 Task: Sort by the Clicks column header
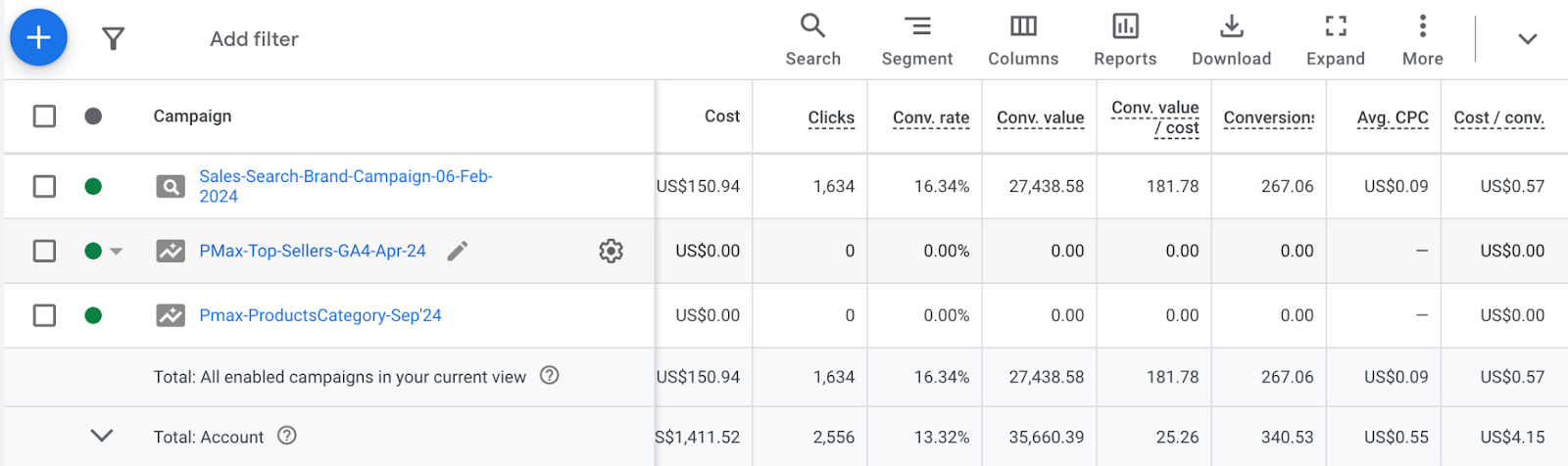tap(831, 117)
